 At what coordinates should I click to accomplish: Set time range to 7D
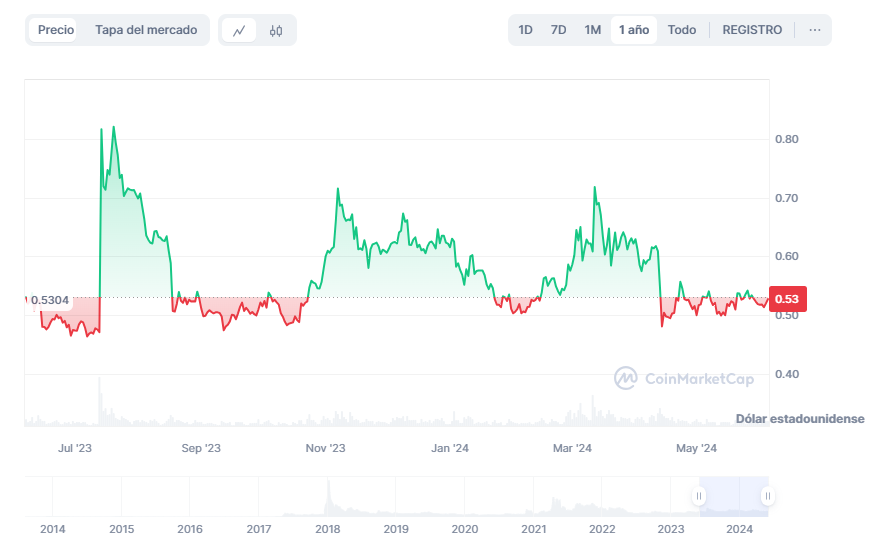point(558,30)
